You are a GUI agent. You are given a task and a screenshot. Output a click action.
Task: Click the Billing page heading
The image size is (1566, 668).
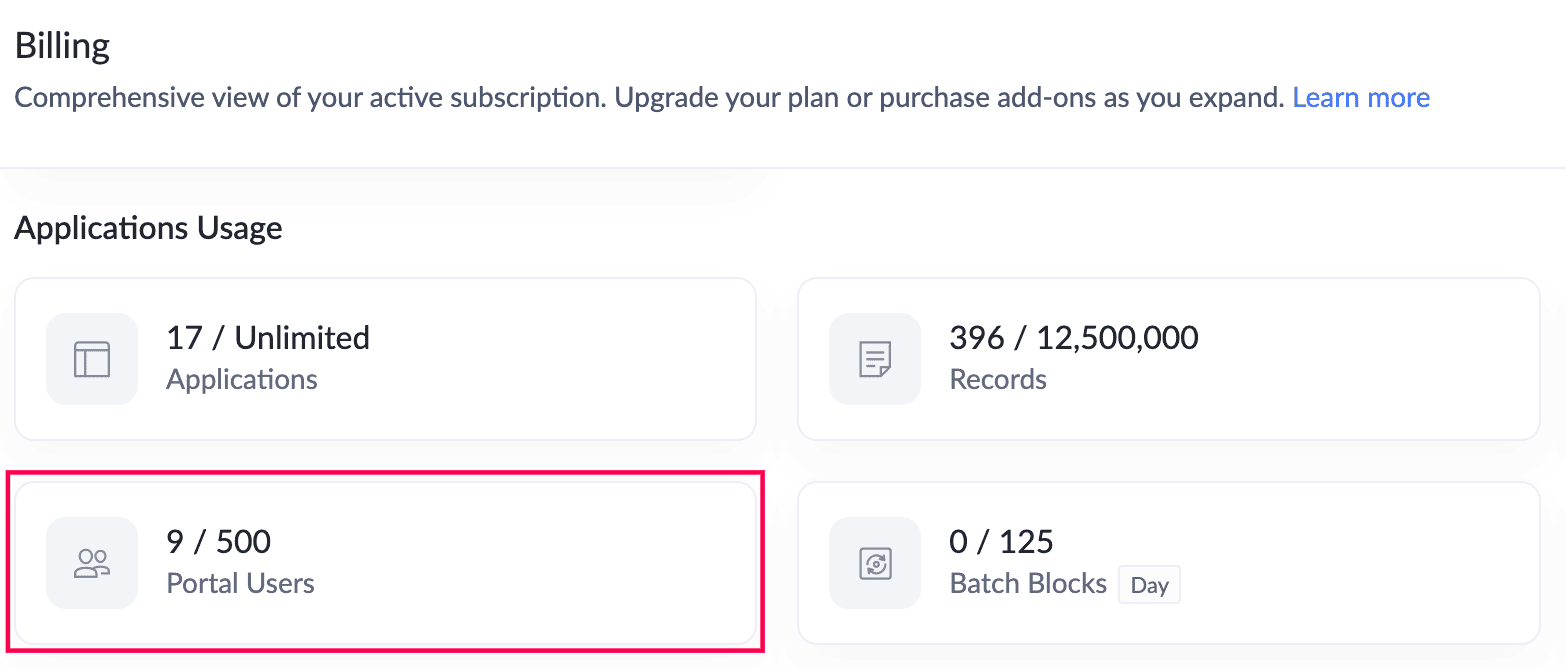pos(62,46)
